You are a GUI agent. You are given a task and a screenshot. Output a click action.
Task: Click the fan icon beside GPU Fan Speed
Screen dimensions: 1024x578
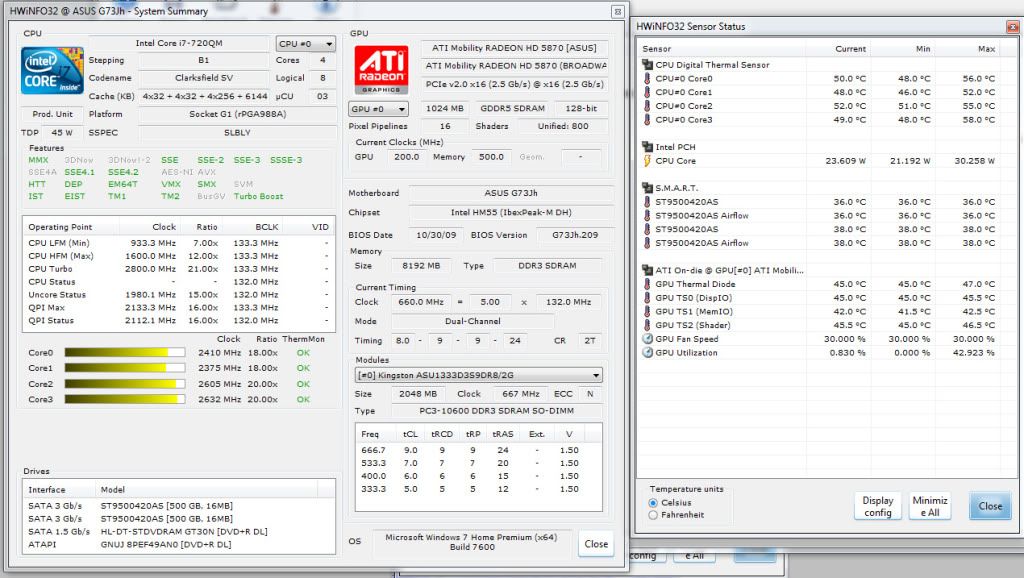coord(647,339)
